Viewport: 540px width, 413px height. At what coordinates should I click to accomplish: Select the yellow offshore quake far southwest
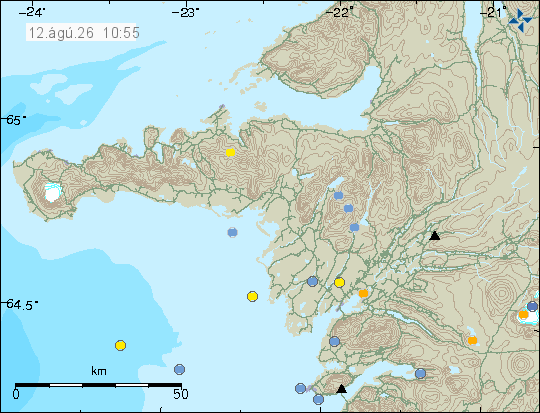pos(121,345)
